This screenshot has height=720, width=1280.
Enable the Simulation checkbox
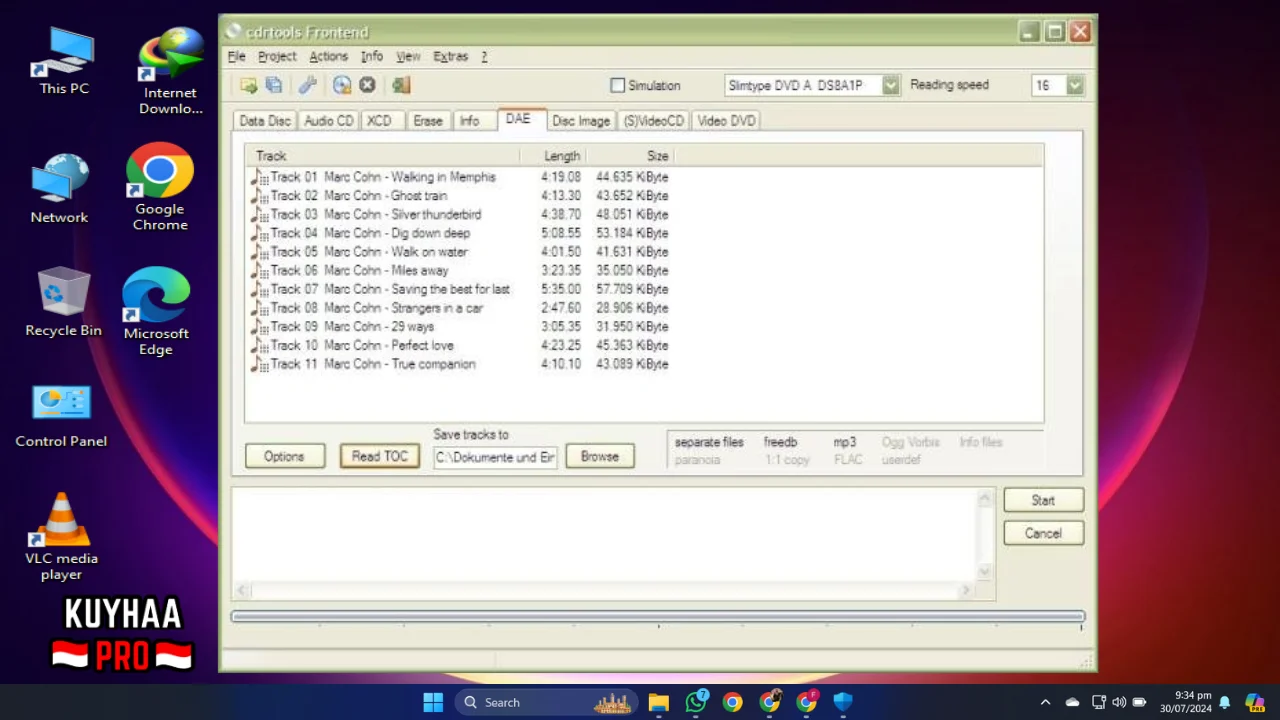618,86
